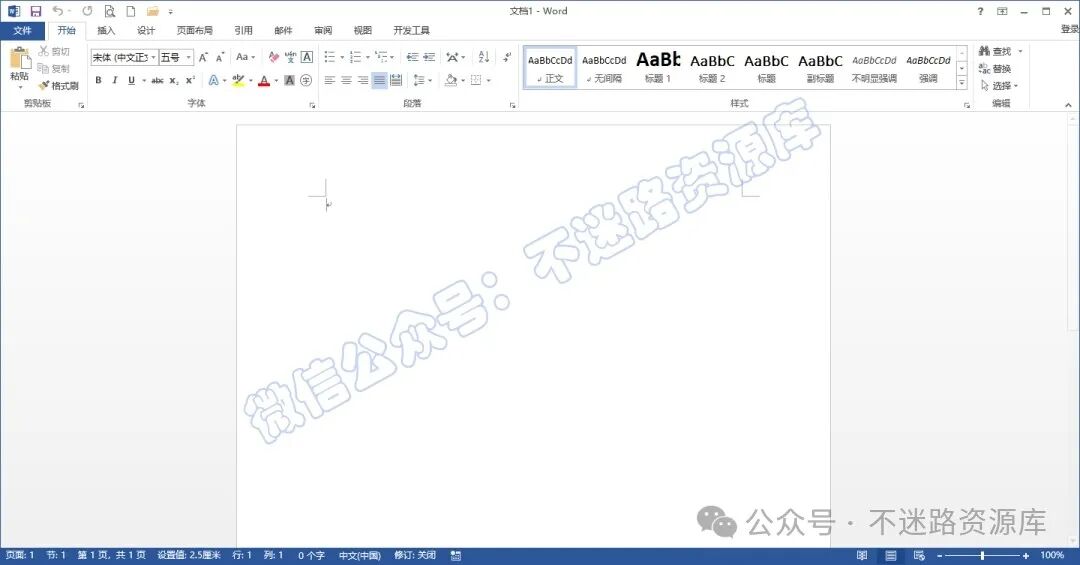1080x565 pixels.
Task: Toggle superscript x²
Action: (x=190, y=81)
